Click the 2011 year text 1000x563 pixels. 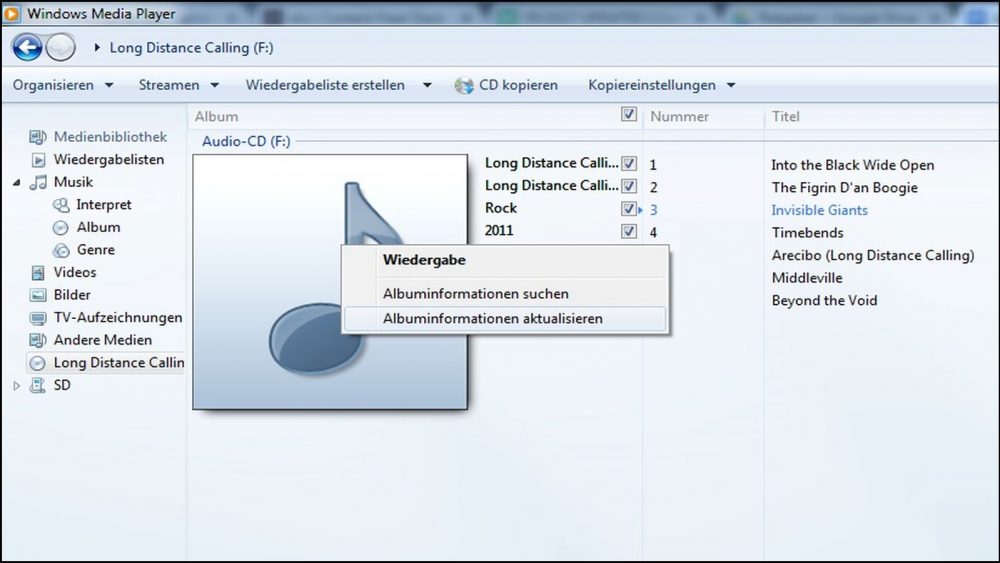click(499, 231)
